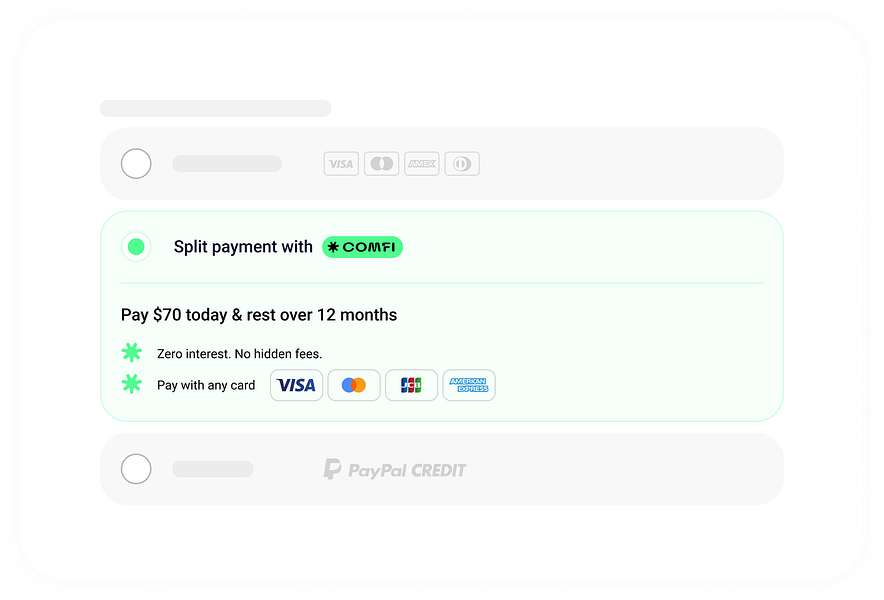This screenshot has height=600, width=884.
Task: Click the JCB card icon
Action: (411, 385)
